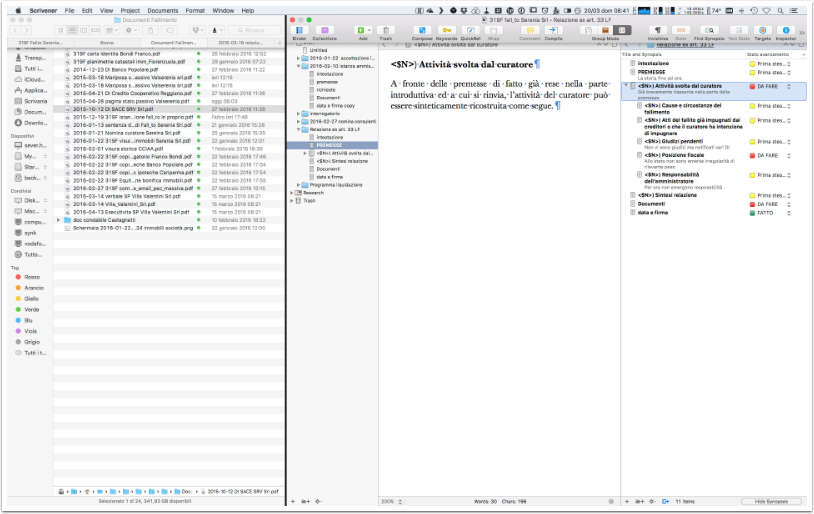Viewport: 814px width, 514px height.
Task: Click the Finder share icon
Action: 151,31
